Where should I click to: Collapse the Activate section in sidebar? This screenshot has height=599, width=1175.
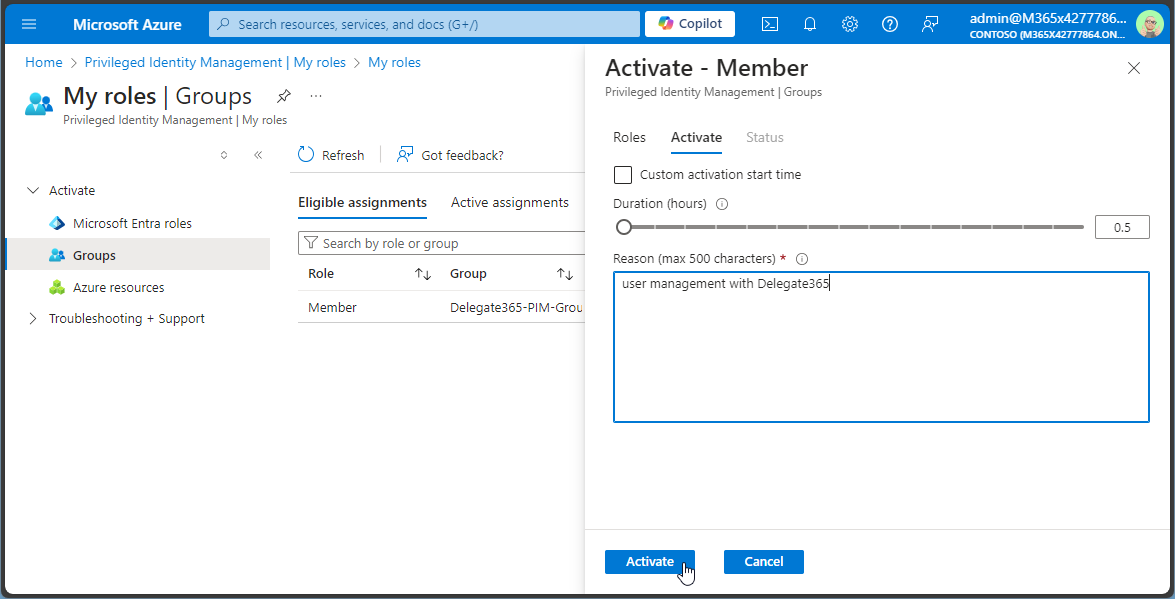pos(33,190)
